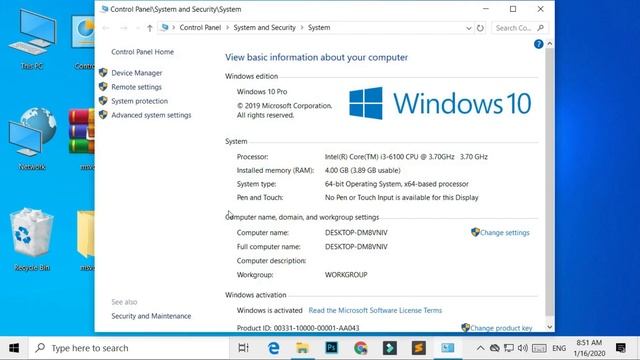Image resolution: width=640 pixels, height=360 pixels.
Task: Open Remote settings link
Action: pos(136,87)
